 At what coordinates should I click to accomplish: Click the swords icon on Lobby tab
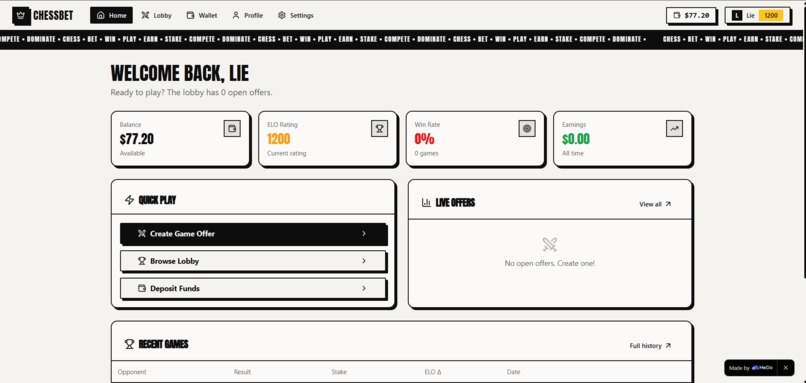click(x=145, y=15)
